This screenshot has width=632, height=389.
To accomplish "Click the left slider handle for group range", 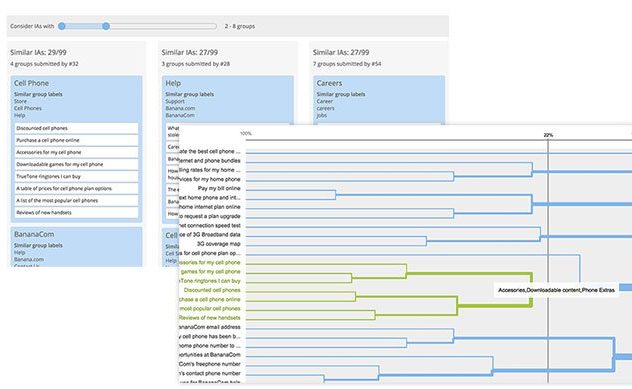I will pos(62,26).
